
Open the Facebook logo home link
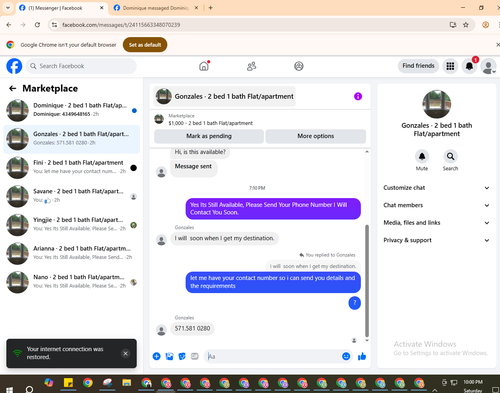coord(14,66)
